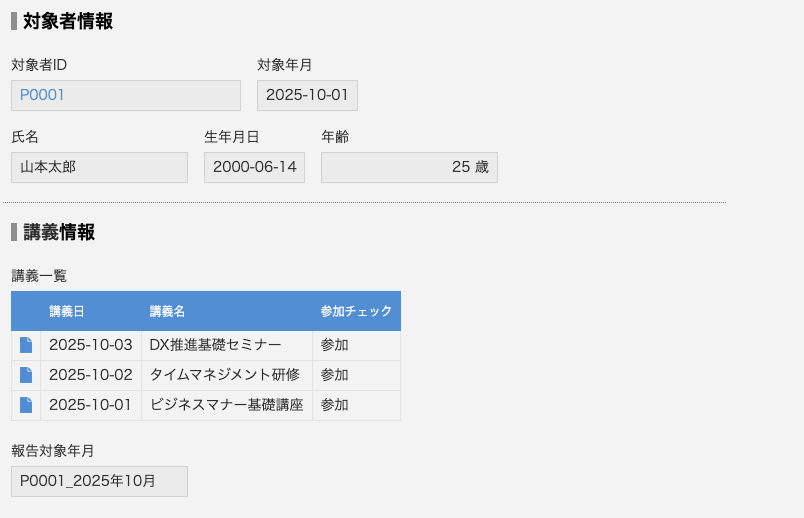This screenshot has height=518, width=804.
Task: Select the ビジネスマナー基礎講座 lecture name cell
Action: tap(226, 405)
